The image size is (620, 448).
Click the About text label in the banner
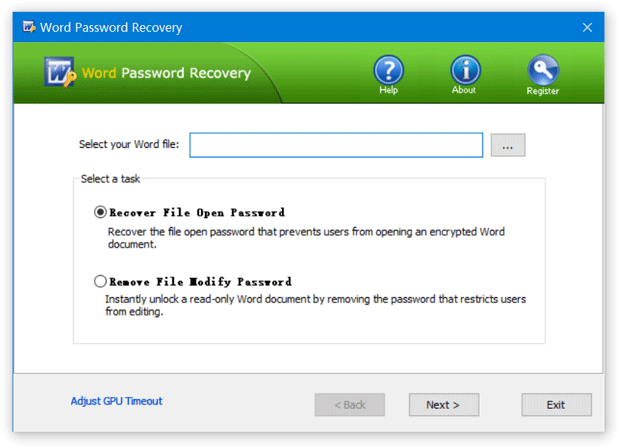click(x=464, y=91)
